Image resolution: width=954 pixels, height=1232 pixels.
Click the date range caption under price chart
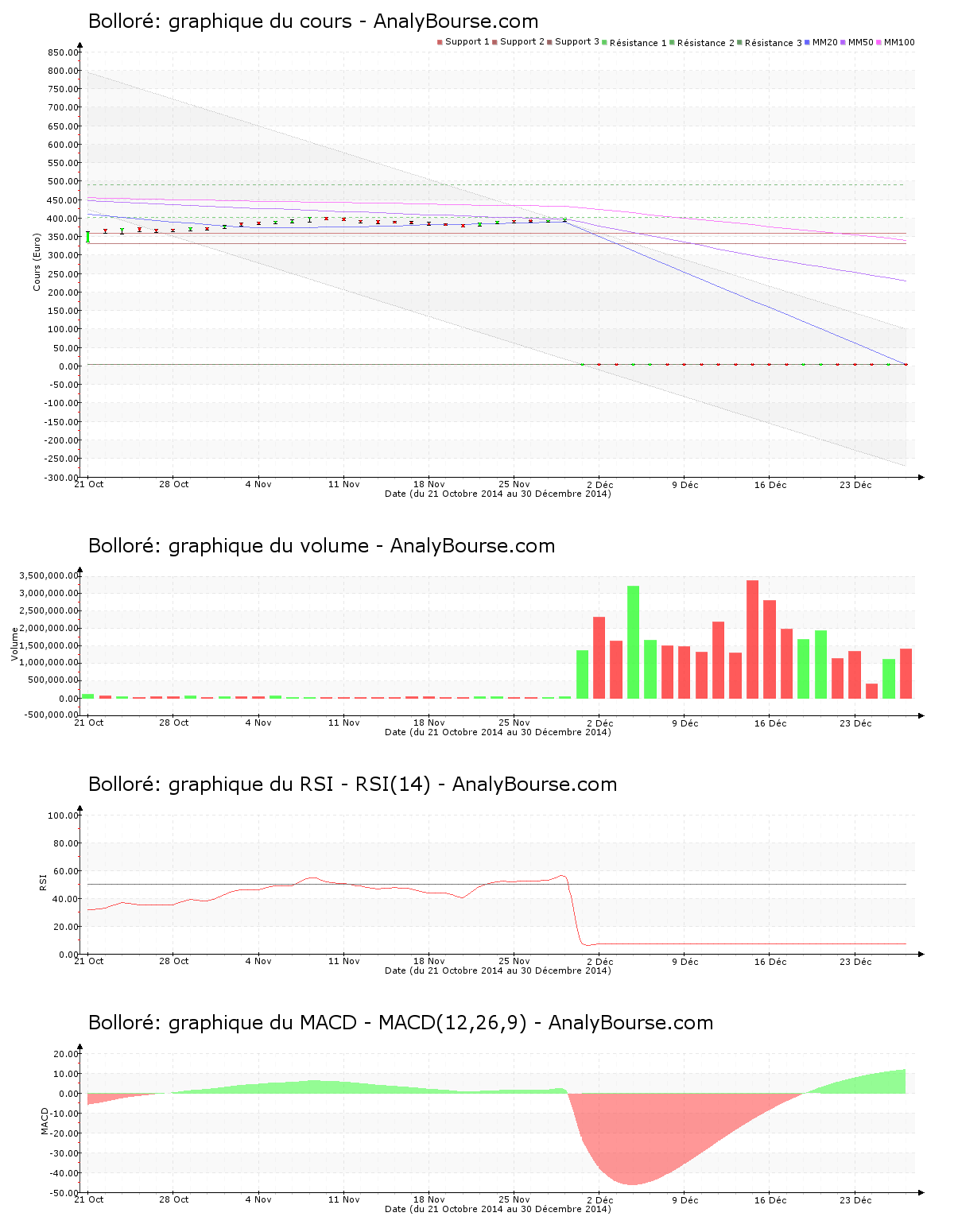pyautogui.click(x=498, y=494)
